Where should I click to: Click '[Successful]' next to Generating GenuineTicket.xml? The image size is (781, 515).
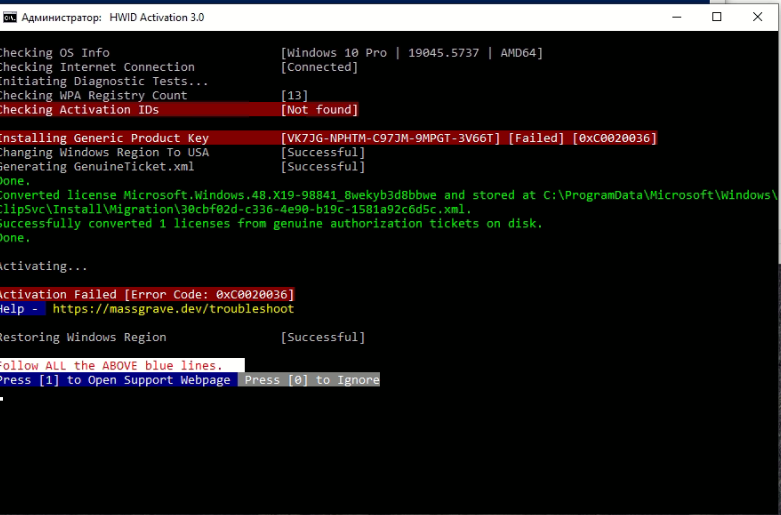[323, 166]
